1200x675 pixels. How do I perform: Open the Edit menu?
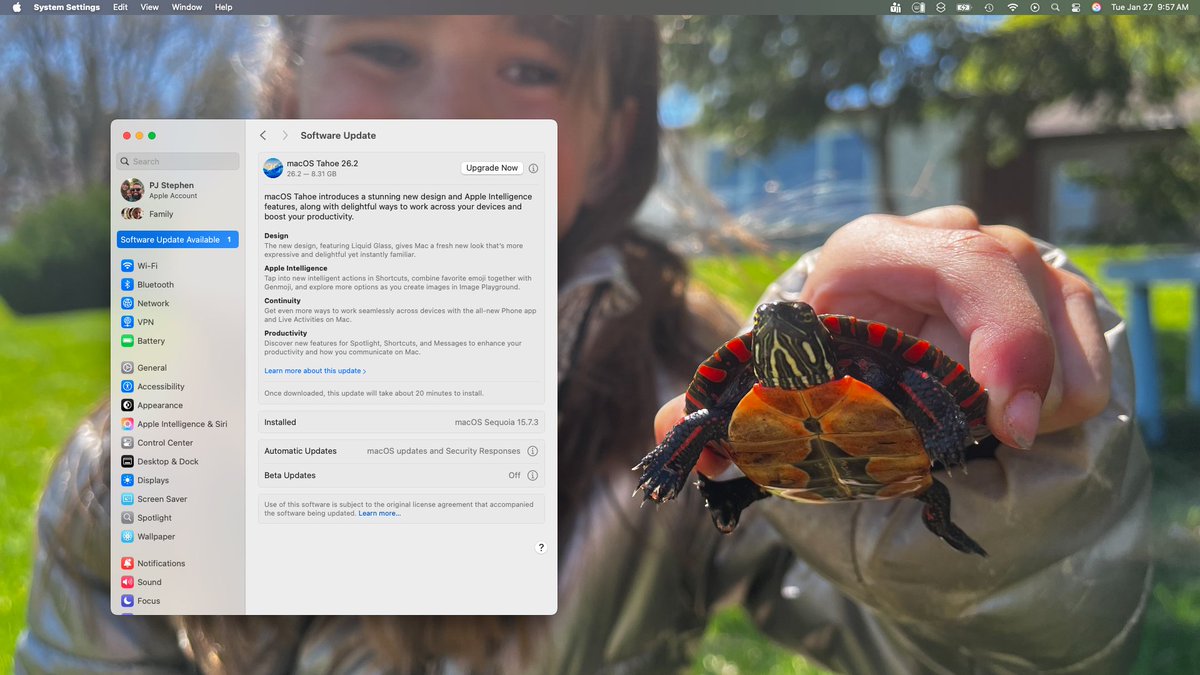click(120, 7)
